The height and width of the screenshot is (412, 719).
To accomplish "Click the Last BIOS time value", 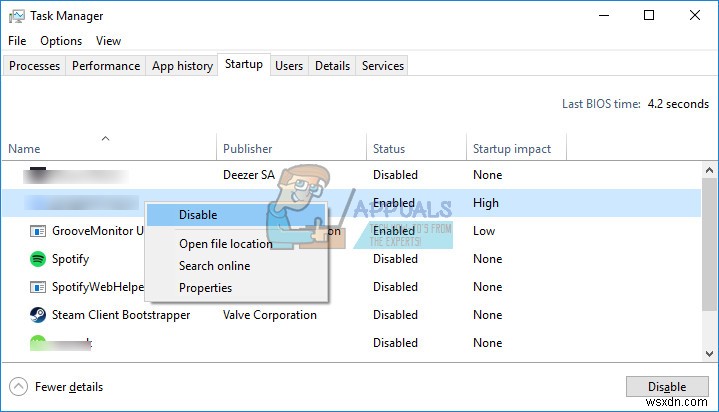I will 678,104.
